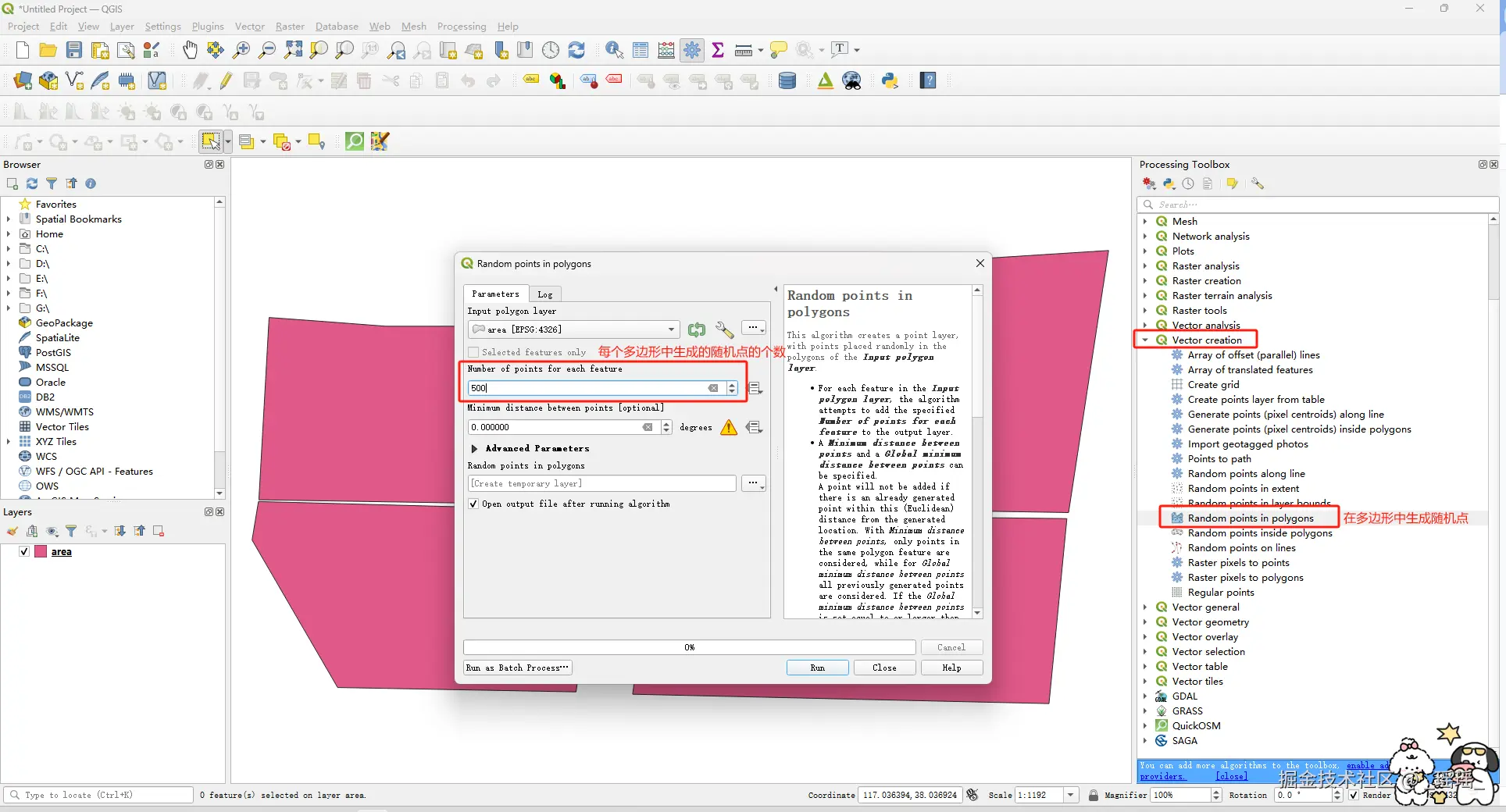Click the locator bar Type to locate

[98, 795]
